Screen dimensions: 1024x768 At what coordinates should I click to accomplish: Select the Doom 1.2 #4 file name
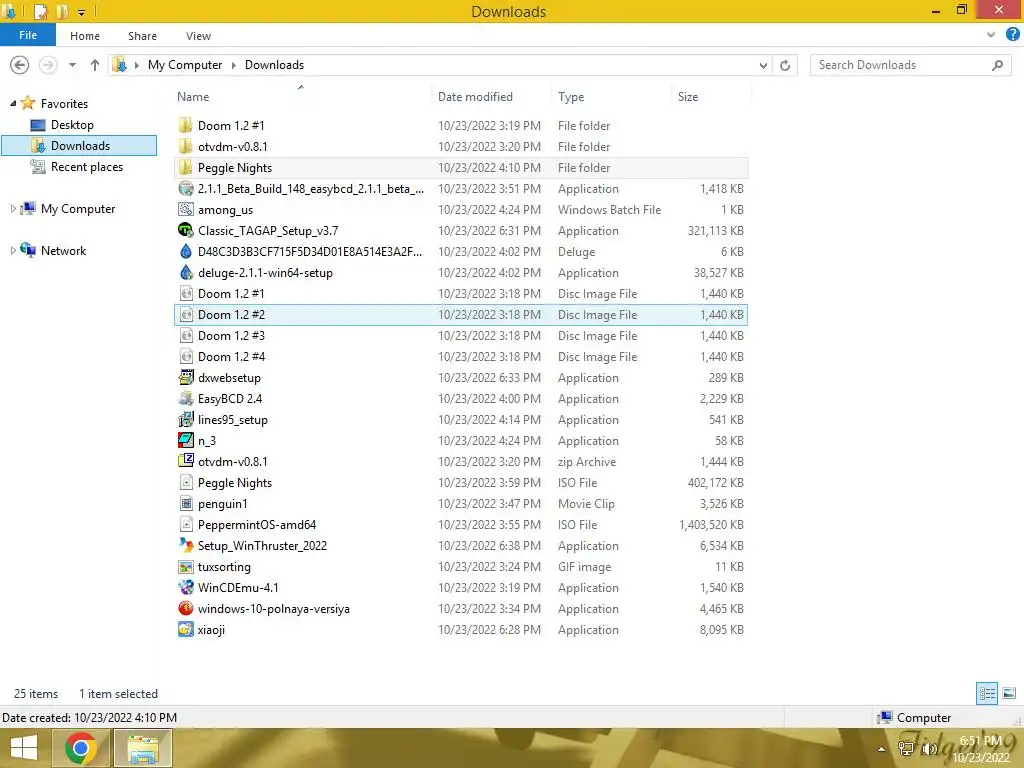click(231, 357)
